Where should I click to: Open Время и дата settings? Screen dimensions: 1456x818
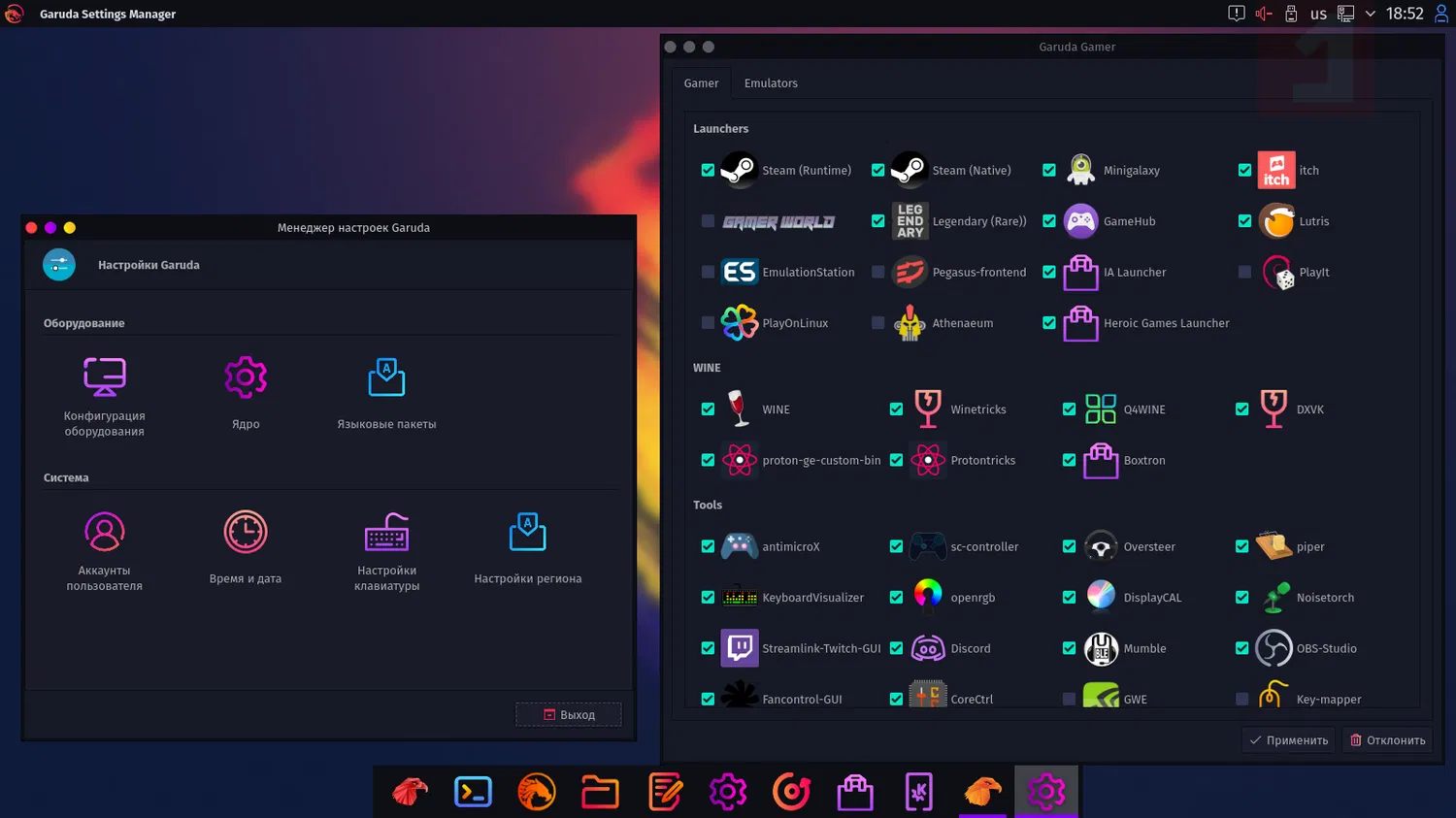coord(246,547)
